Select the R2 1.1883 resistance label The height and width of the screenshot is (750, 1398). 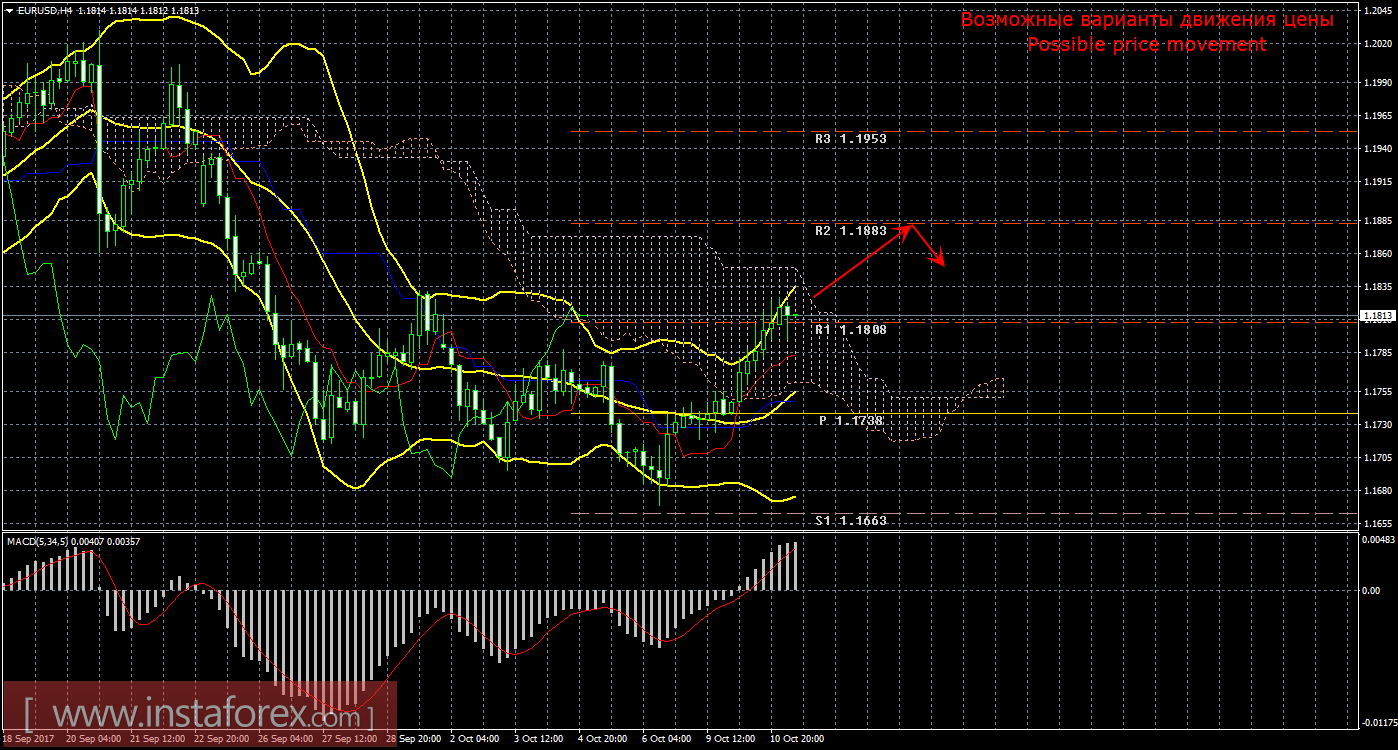[x=850, y=231]
